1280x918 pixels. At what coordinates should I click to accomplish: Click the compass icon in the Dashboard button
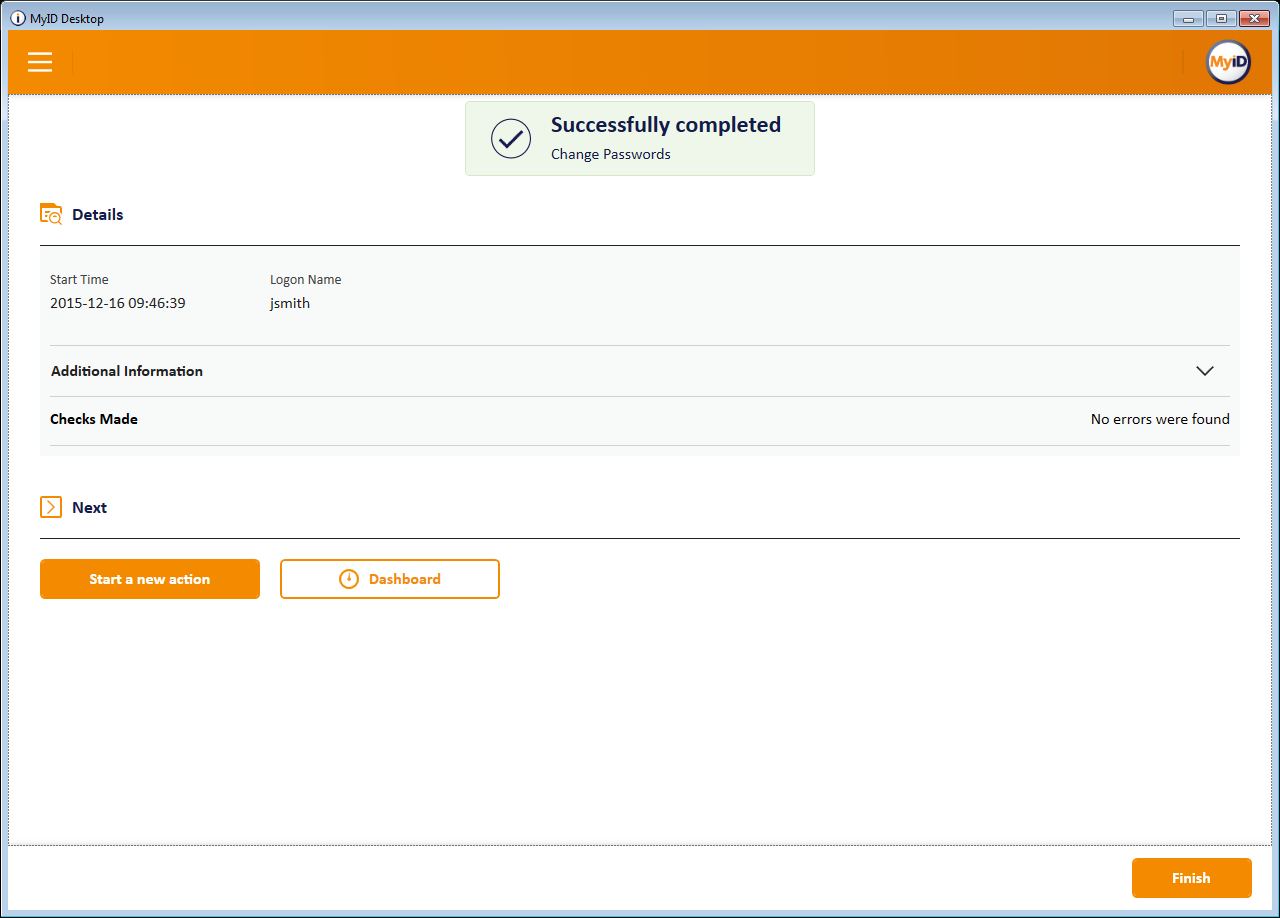tap(349, 579)
